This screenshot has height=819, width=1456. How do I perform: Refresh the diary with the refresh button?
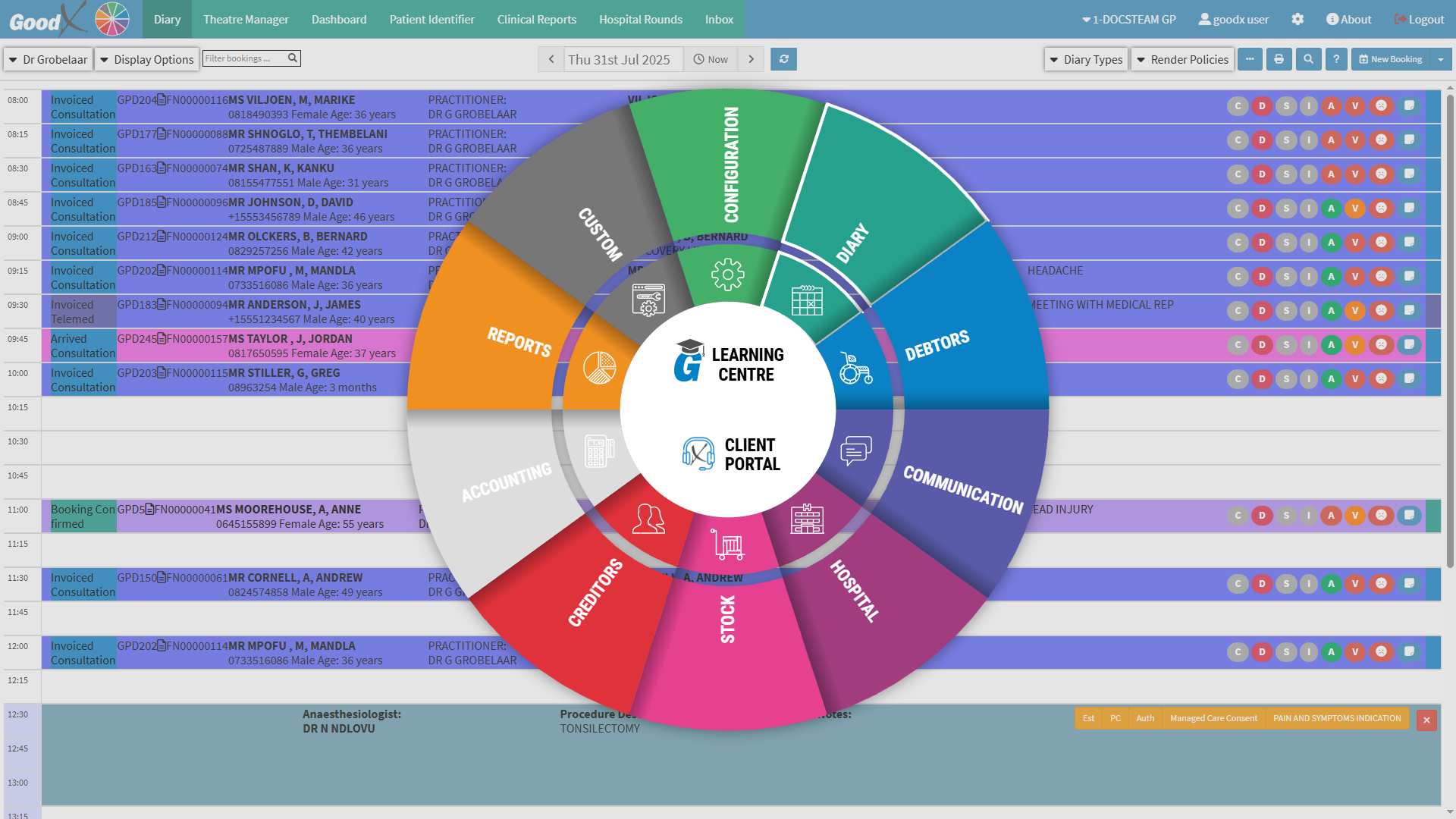pyautogui.click(x=783, y=59)
